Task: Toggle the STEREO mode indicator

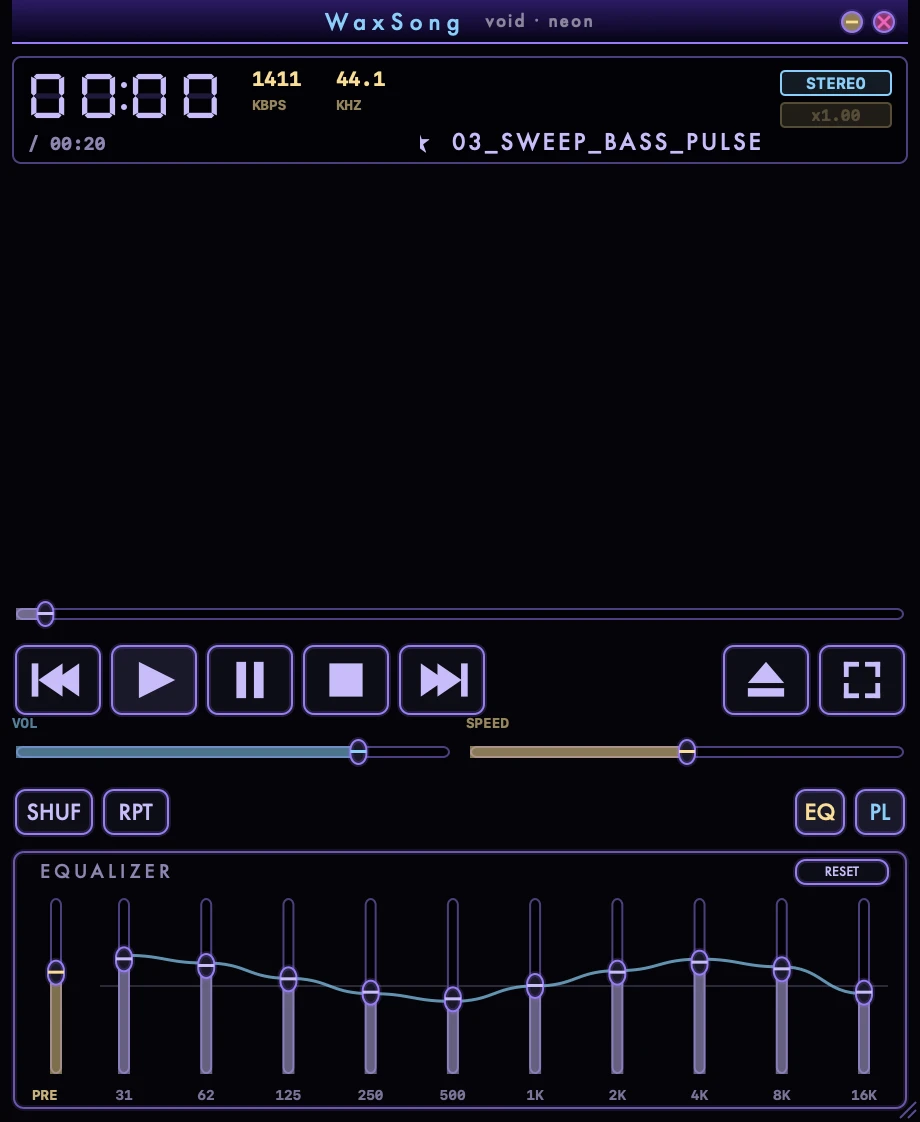Action: pyautogui.click(x=836, y=83)
